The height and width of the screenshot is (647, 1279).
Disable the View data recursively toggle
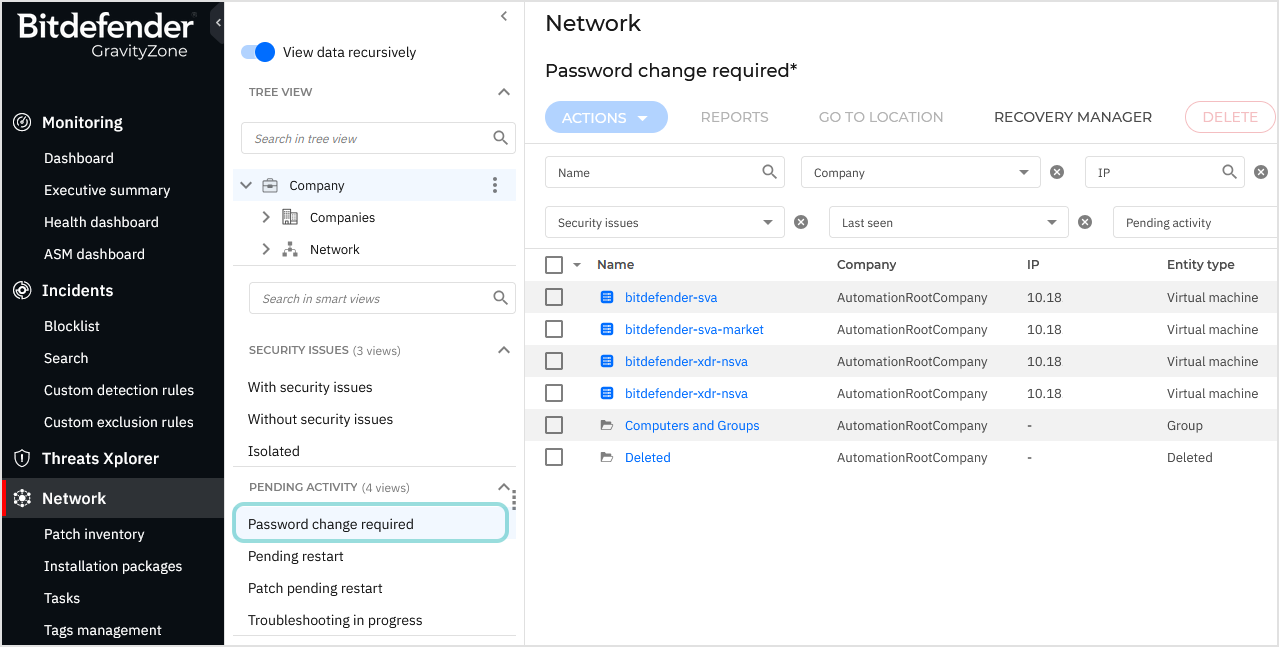[257, 51]
